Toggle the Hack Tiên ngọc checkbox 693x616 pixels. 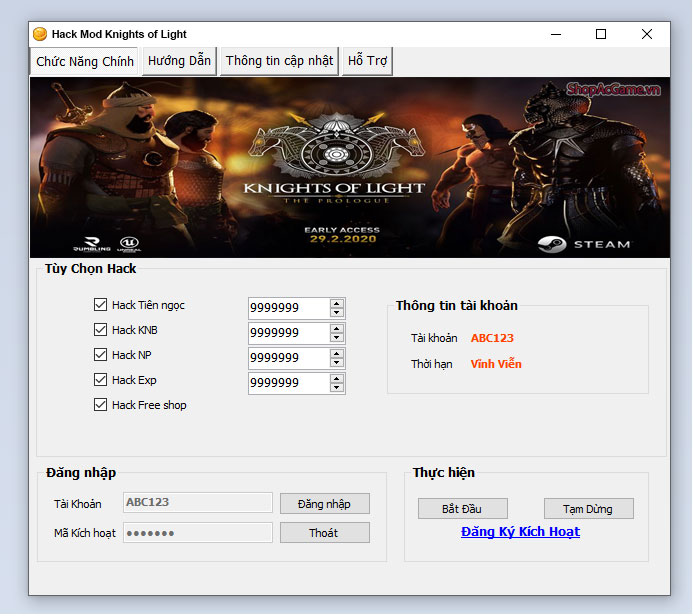(100, 304)
